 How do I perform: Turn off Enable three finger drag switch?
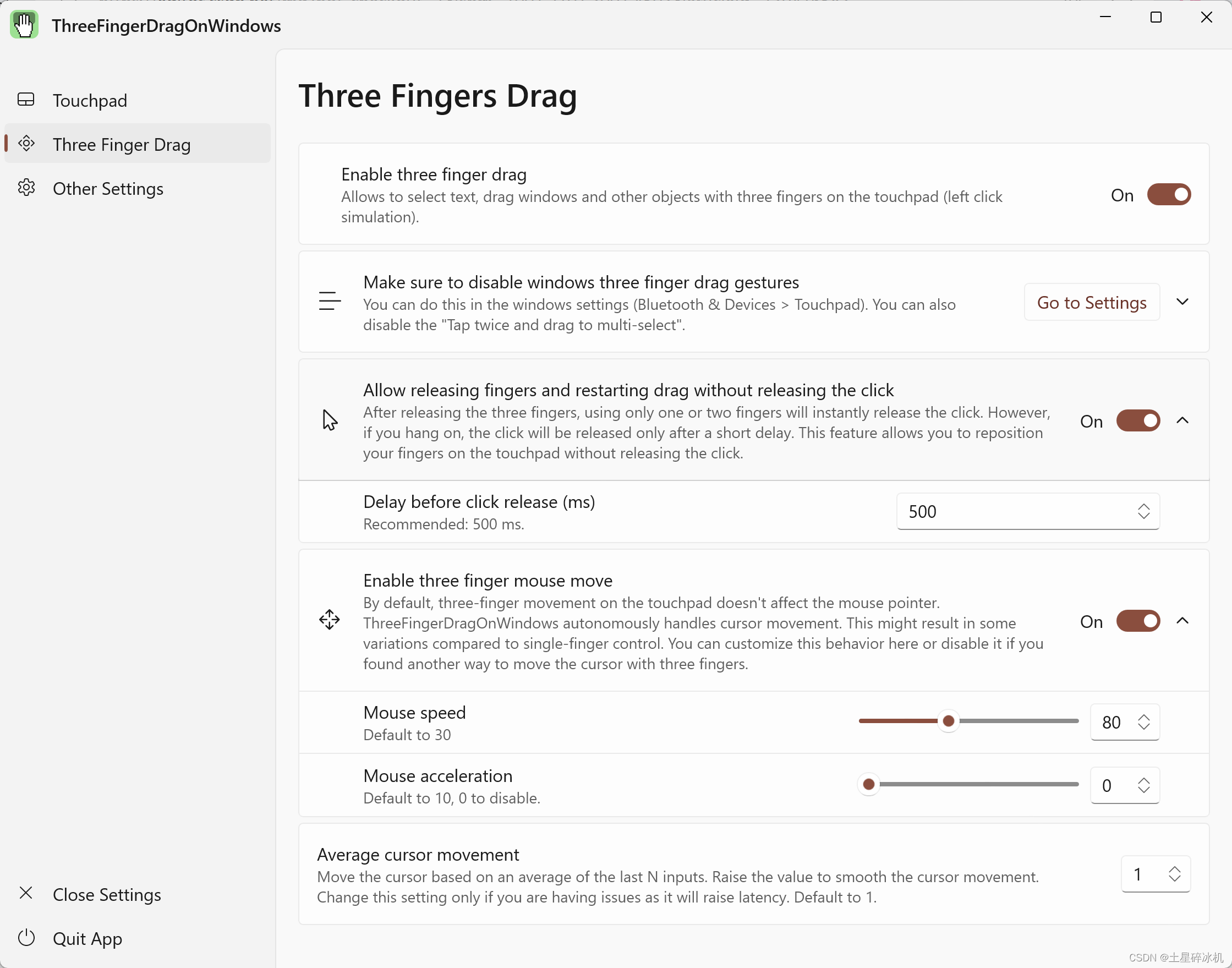coord(1169,195)
